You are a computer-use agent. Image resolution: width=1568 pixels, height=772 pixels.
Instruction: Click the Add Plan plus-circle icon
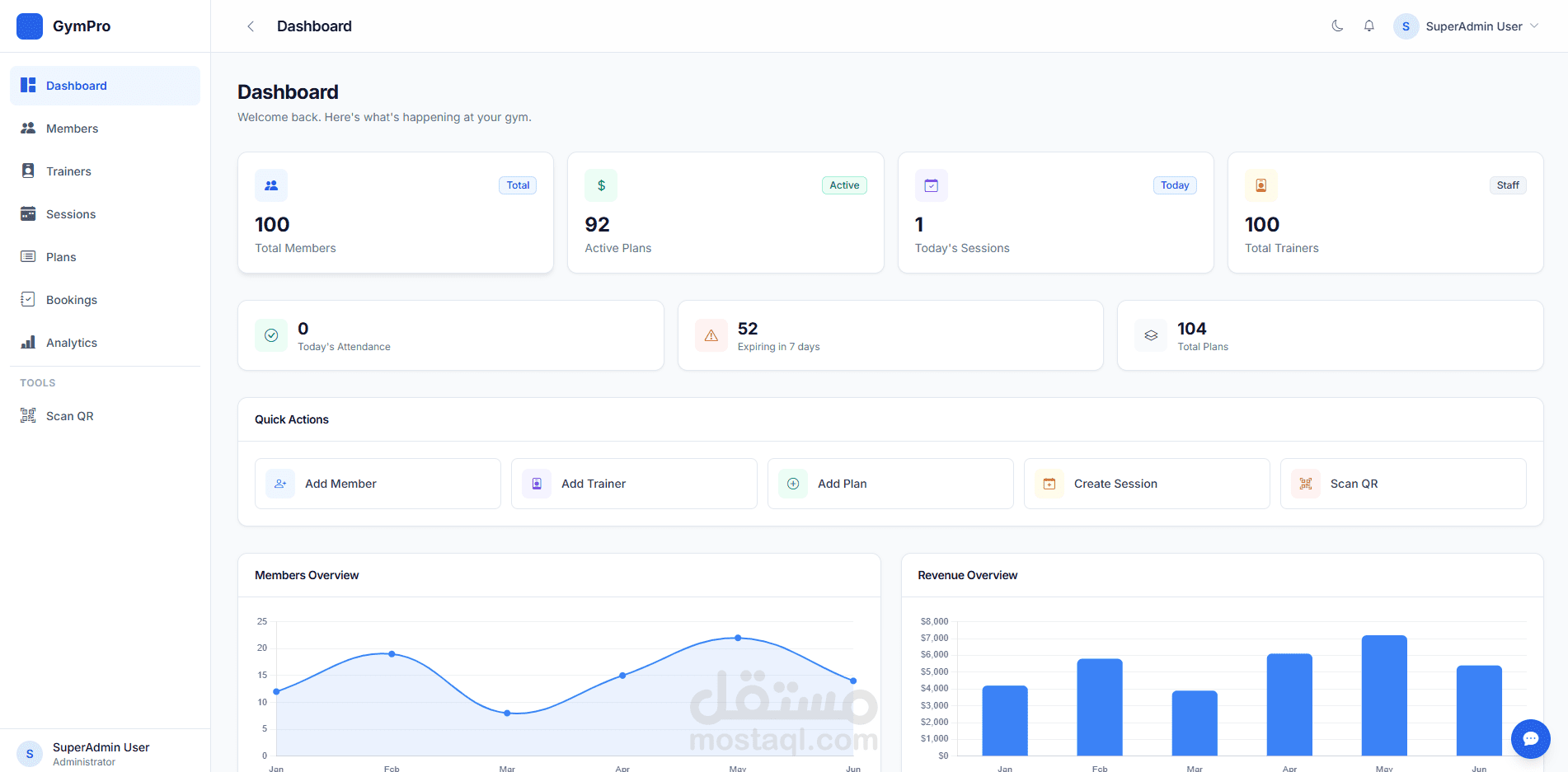point(793,484)
